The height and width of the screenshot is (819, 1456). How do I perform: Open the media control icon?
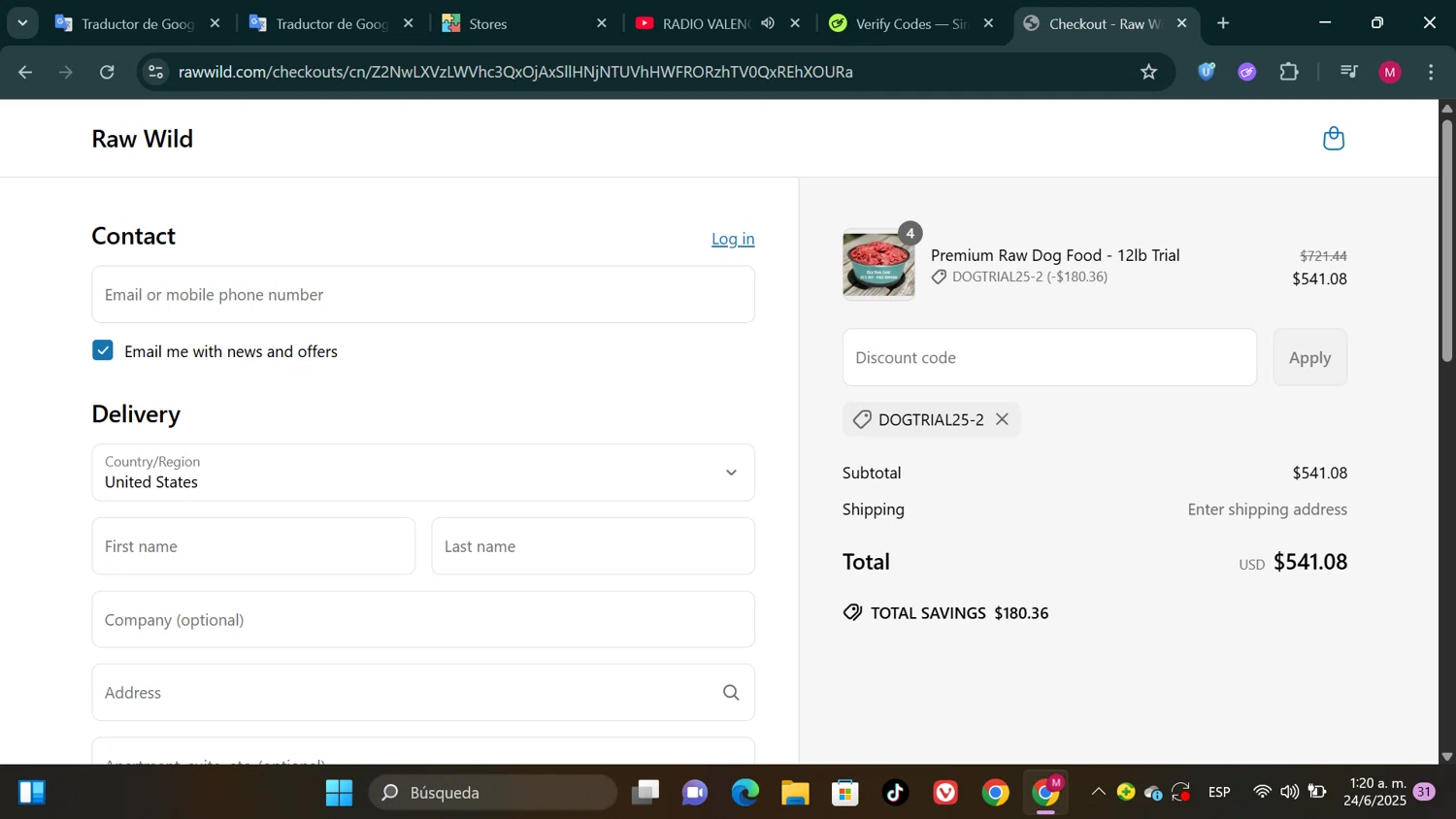(x=1348, y=72)
